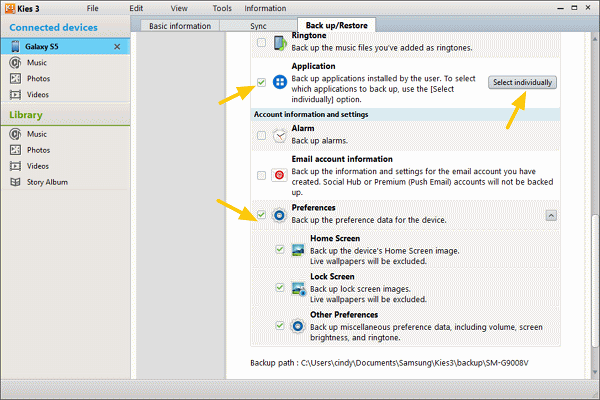This screenshot has width=600, height=400.
Task: Collapse the Preferences section arrow
Action: [551, 216]
